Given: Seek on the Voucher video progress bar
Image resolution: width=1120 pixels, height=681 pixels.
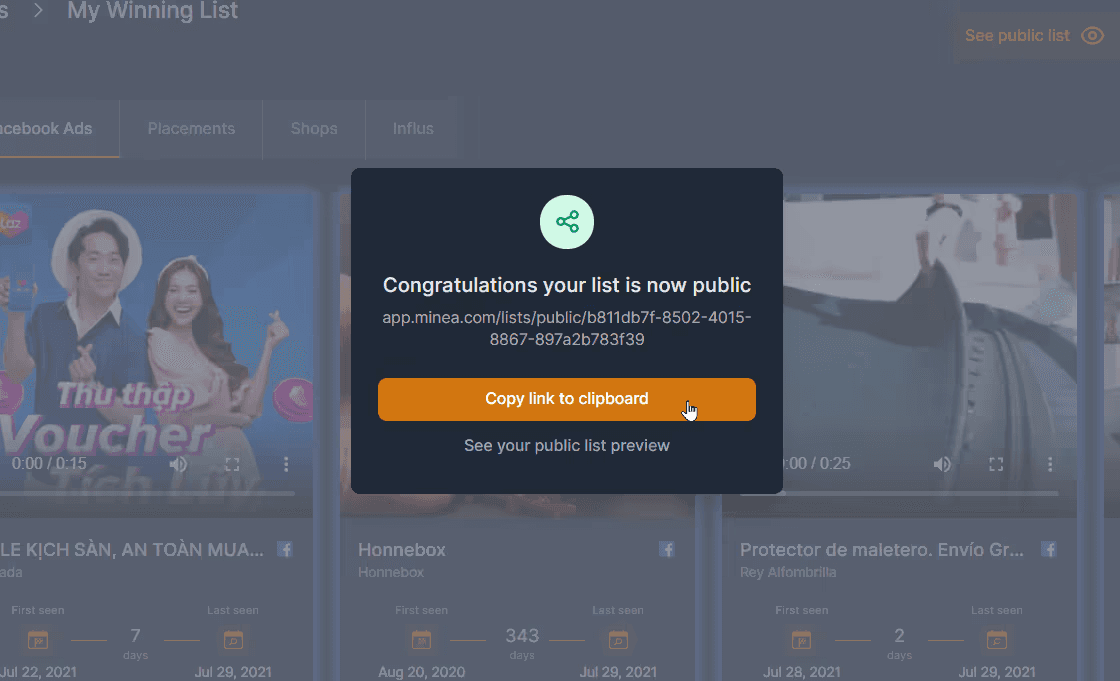Looking at the screenshot, I should [x=146, y=493].
